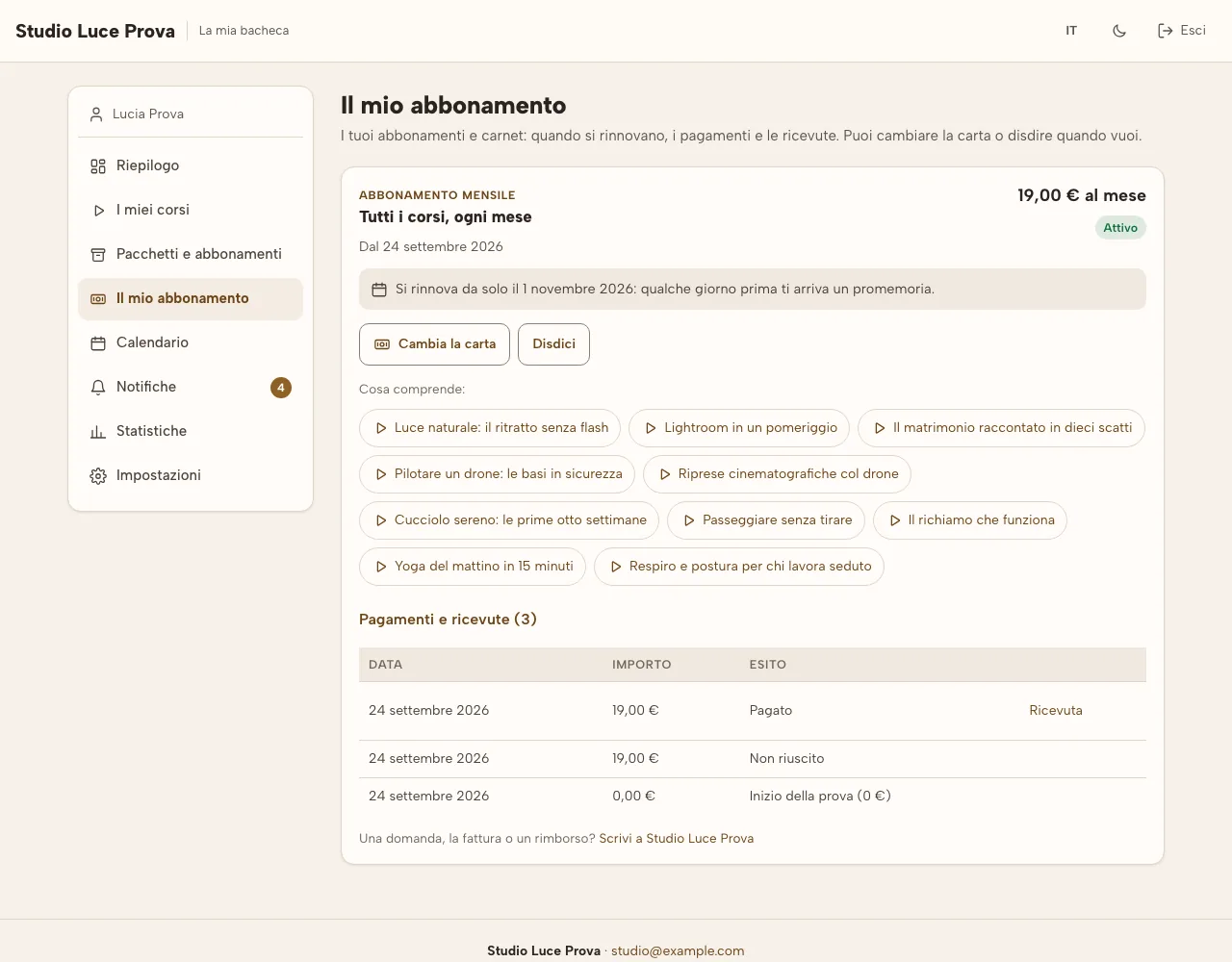This screenshot has height=962, width=1232.
Task: Click the notifications badge showing 4
Action: coord(281,388)
